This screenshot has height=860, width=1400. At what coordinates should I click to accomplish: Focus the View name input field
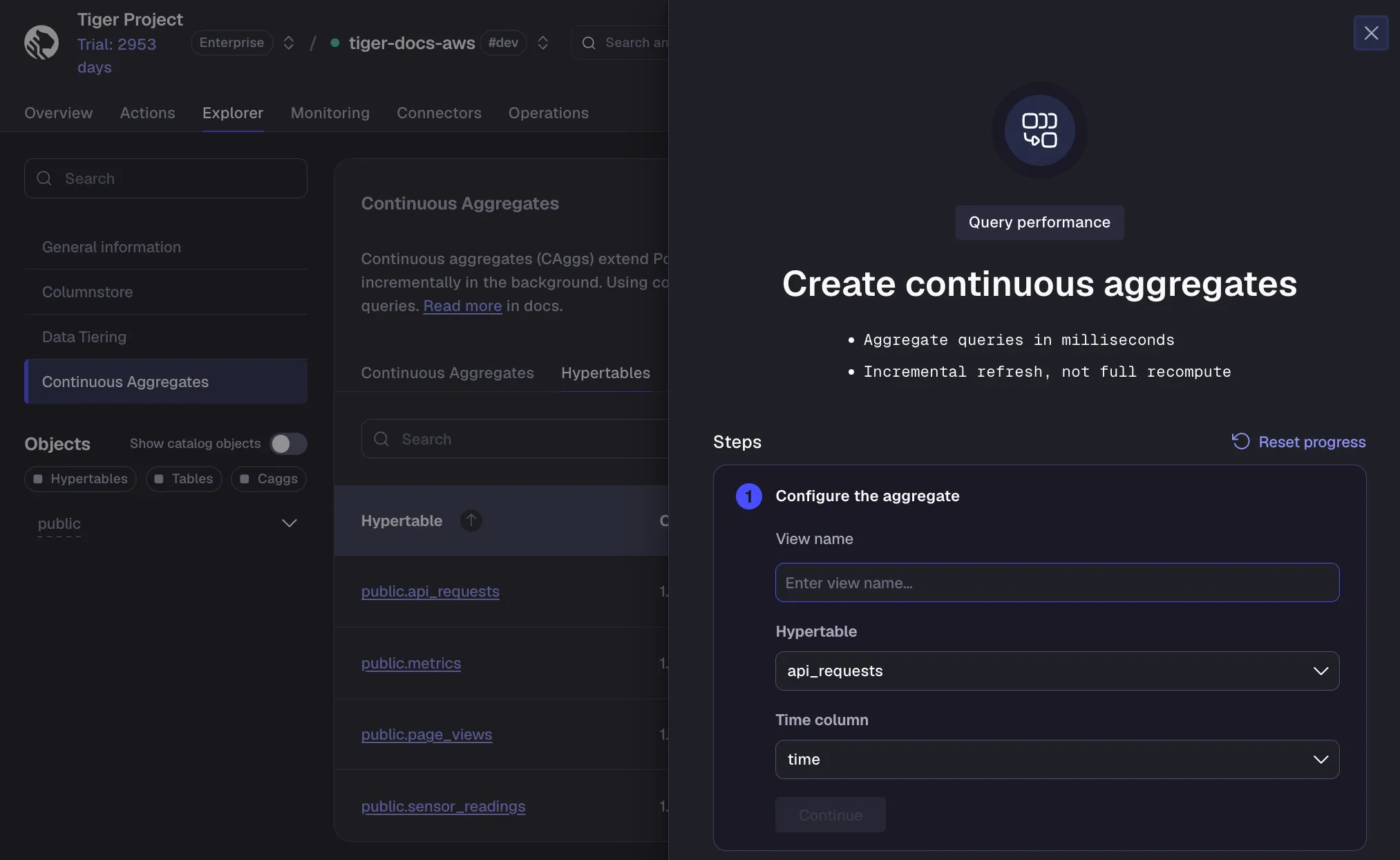1057,583
